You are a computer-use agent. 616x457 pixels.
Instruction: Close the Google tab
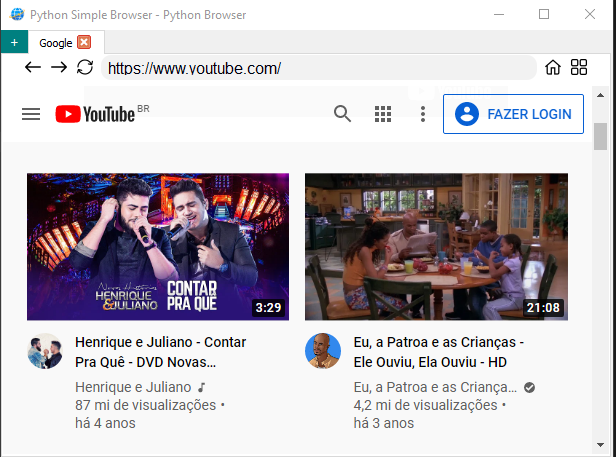coord(84,42)
